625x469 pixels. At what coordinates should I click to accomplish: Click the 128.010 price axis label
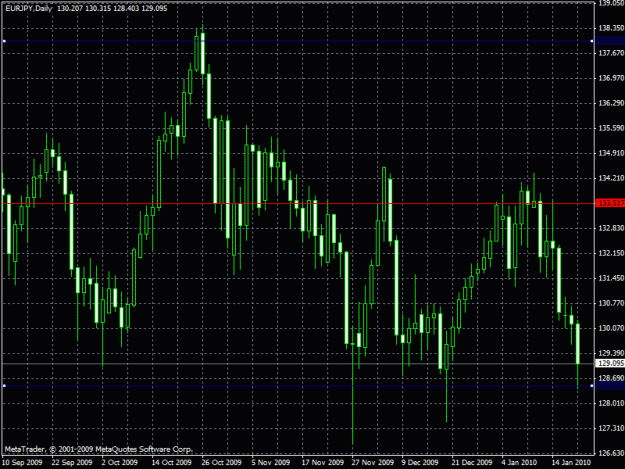(x=611, y=403)
